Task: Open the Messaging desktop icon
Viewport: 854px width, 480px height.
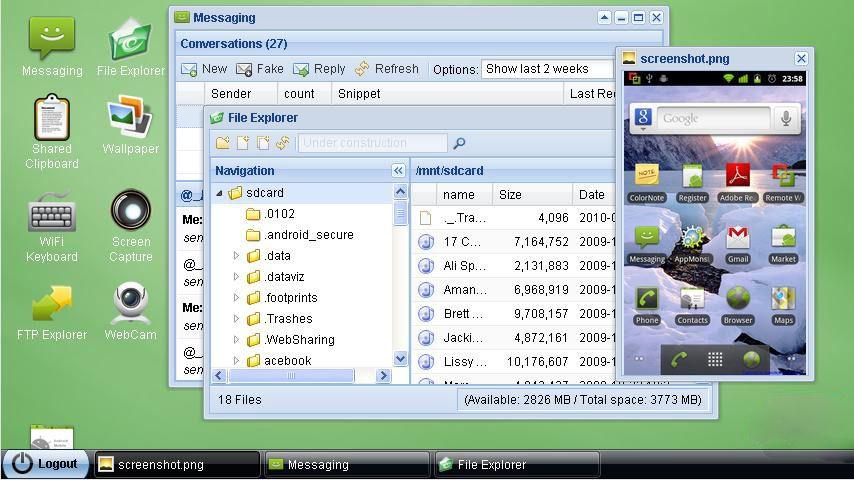Action: 52,46
